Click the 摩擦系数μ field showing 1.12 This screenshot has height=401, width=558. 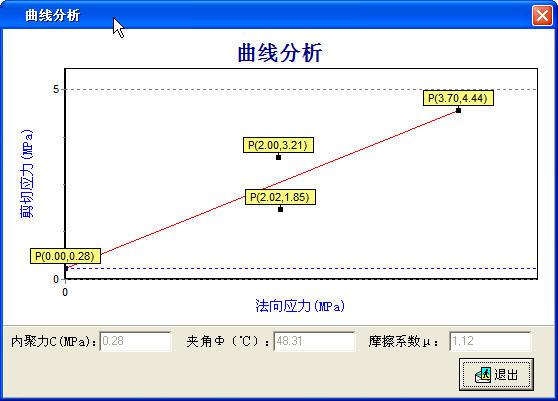(x=490, y=341)
